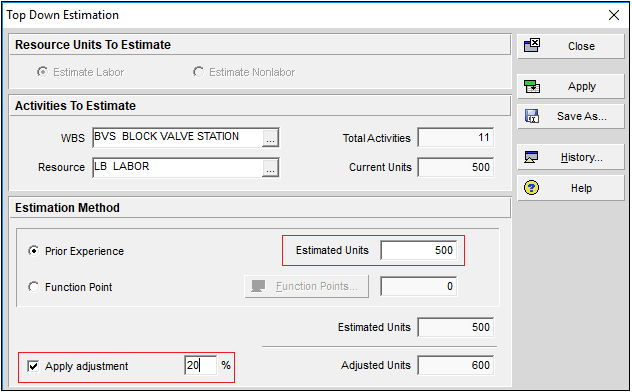The width and height of the screenshot is (632, 392).
Task: Click the Function Point value field showing 0
Action: point(418,286)
